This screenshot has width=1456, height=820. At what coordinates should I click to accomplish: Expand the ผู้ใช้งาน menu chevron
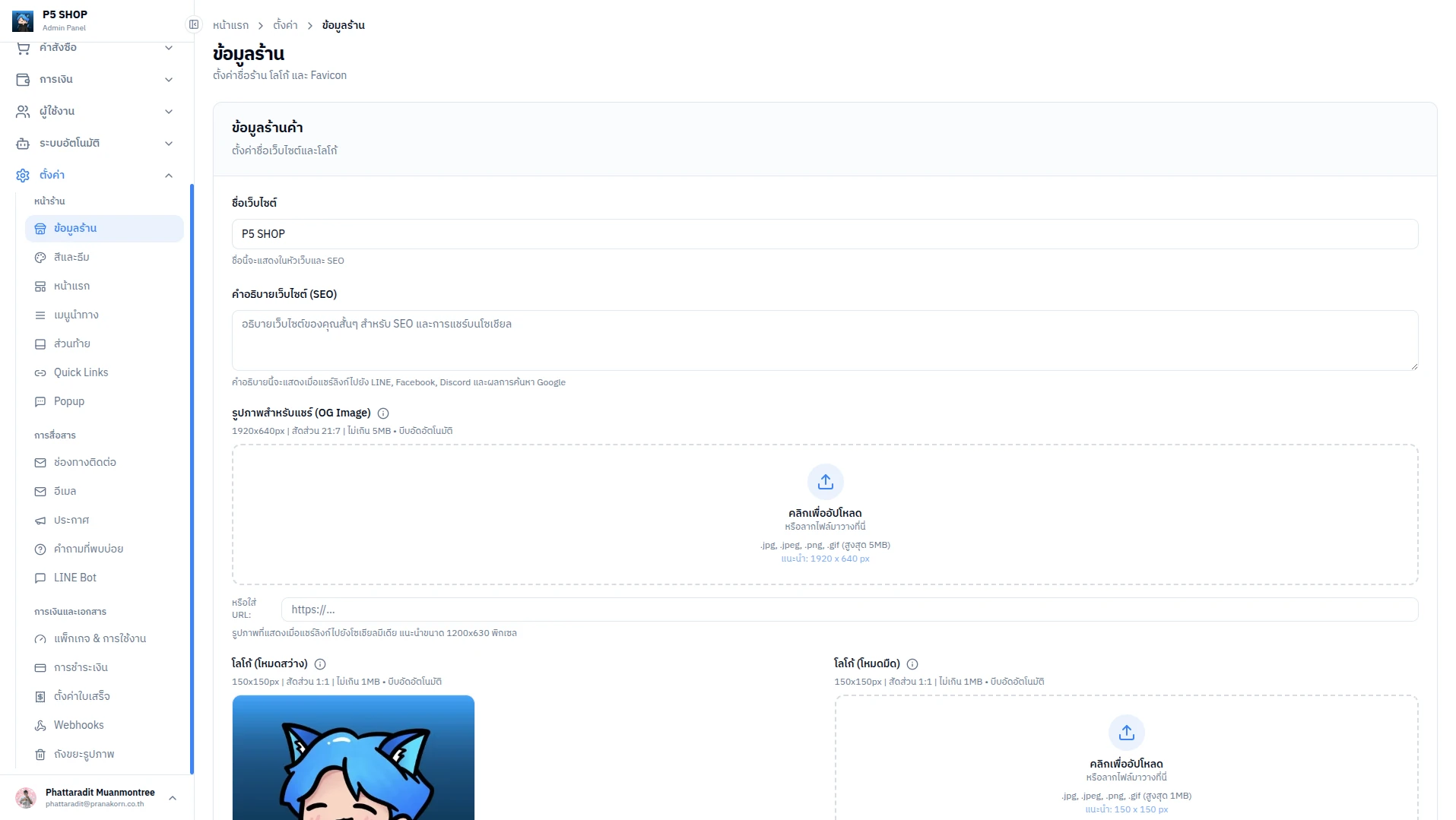(x=169, y=112)
